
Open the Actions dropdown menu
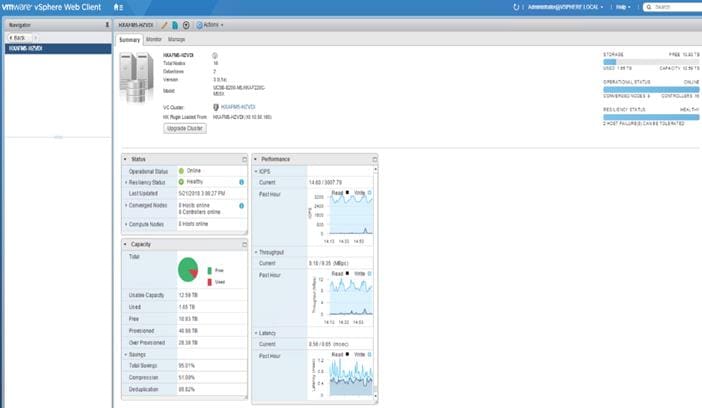(210, 25)
